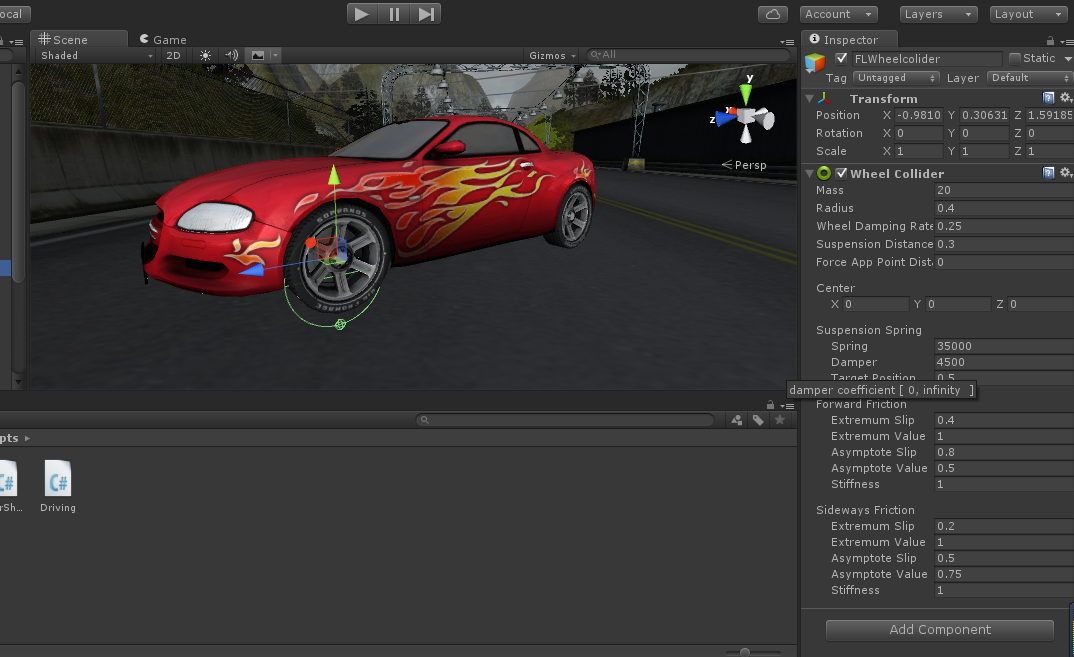
Task: Open the Layer Default dropdown
Action: (1029, 78)
